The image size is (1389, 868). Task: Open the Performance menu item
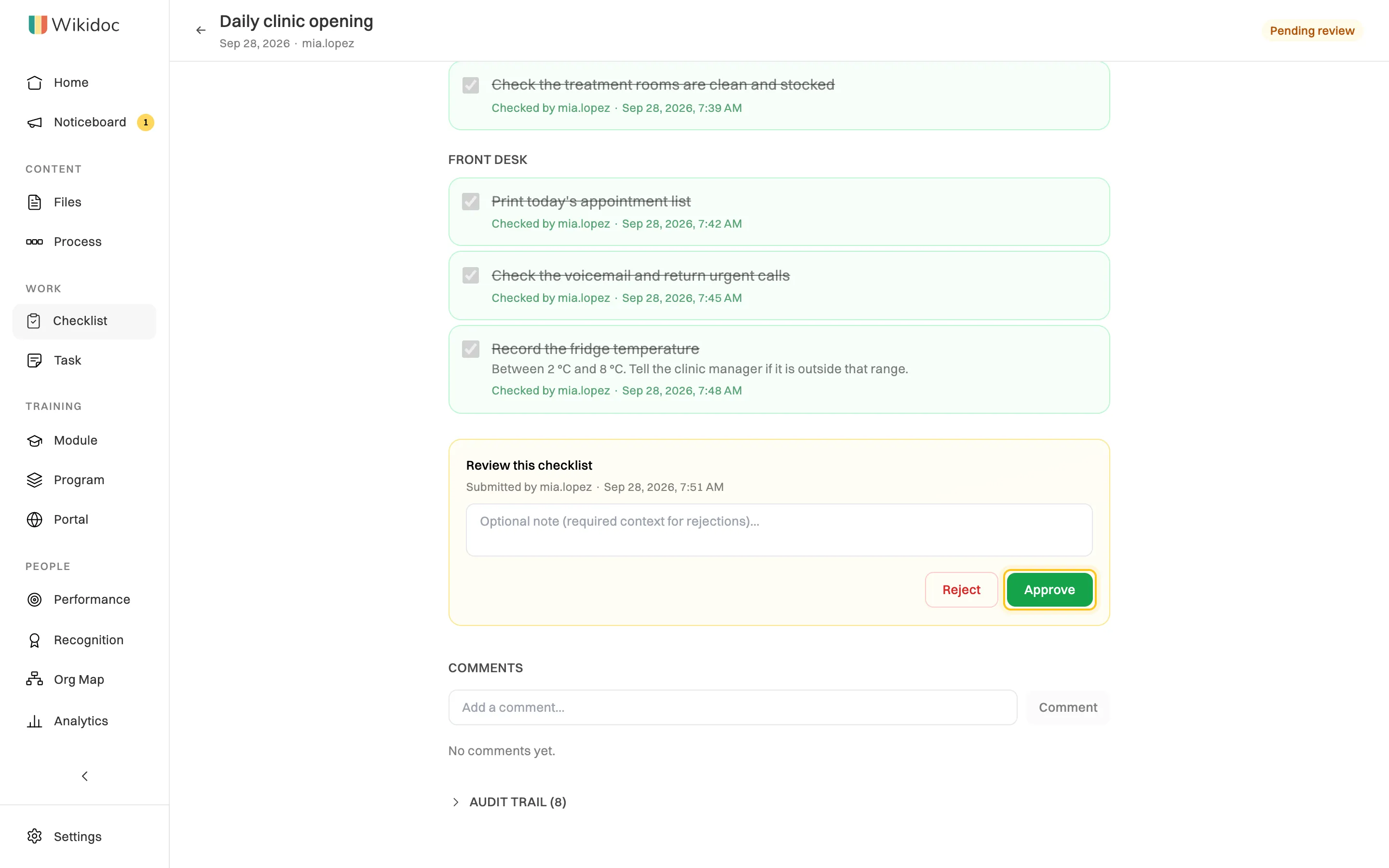[84, 600]
